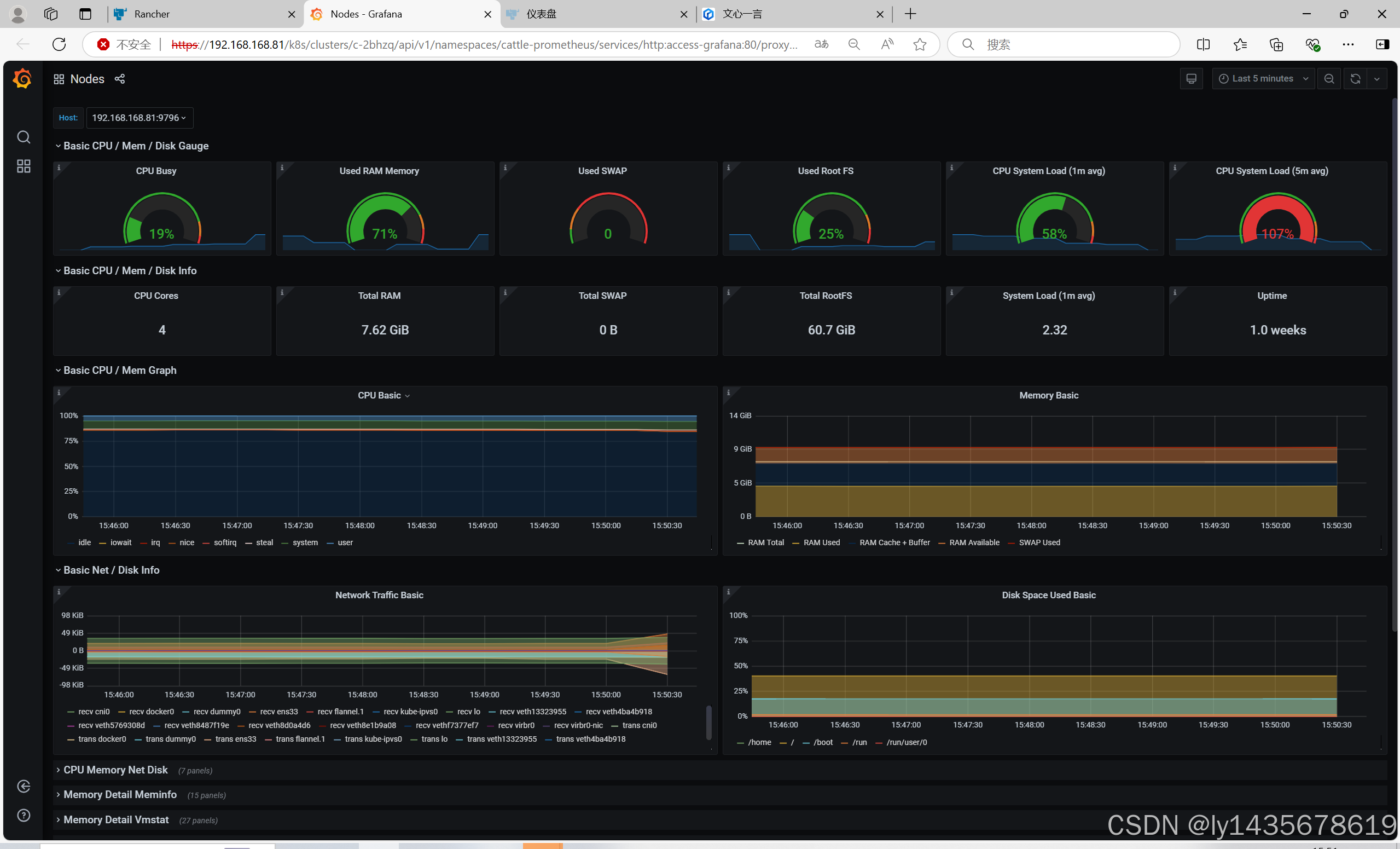The height and width of the screenshot is (849, 1400).
Task: Zoom out the time range
Action: [1329, 78]
